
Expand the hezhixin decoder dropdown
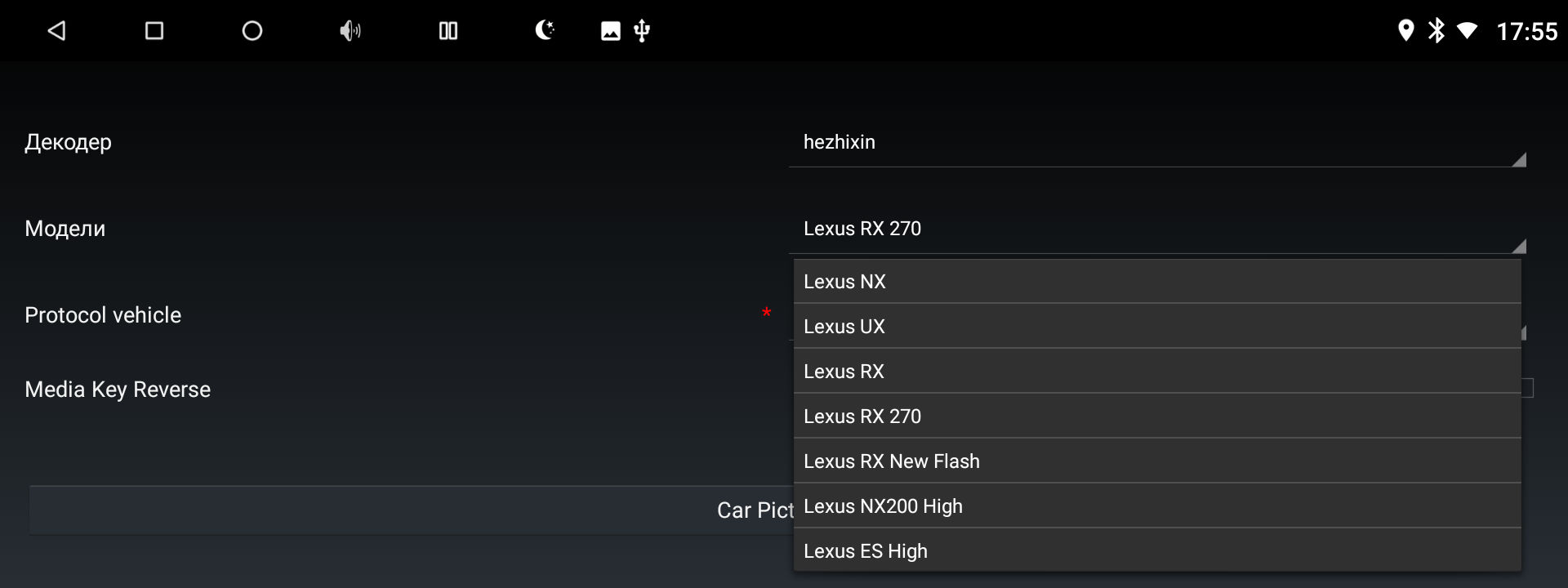pyautogui.click(x=1157, y=142)
